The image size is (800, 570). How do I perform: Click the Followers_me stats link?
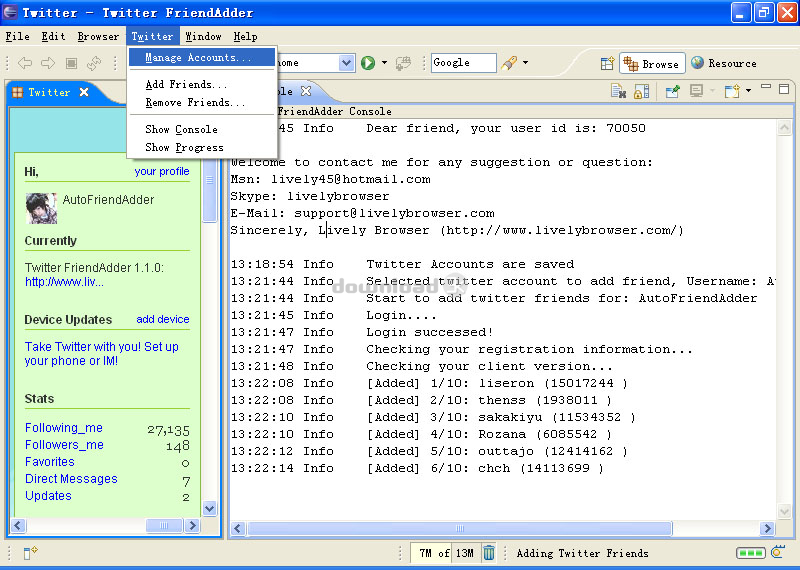(64, 445)
